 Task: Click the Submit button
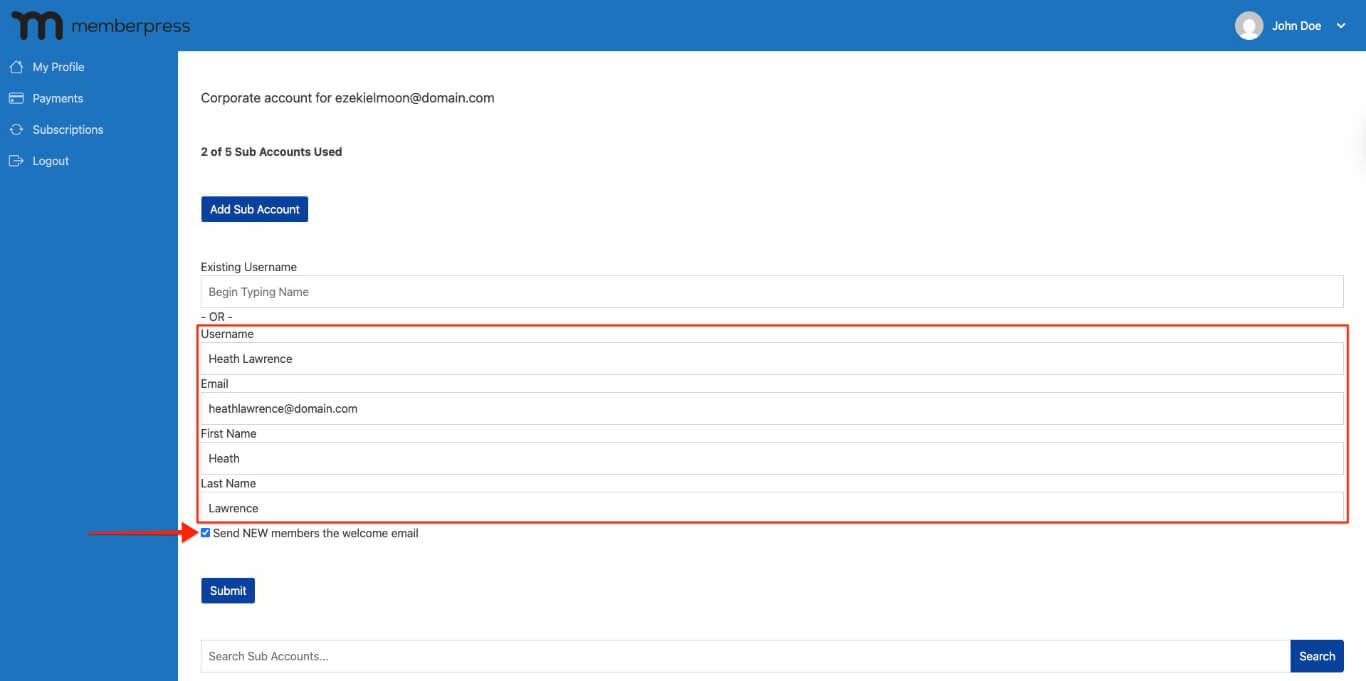(227, 590)
